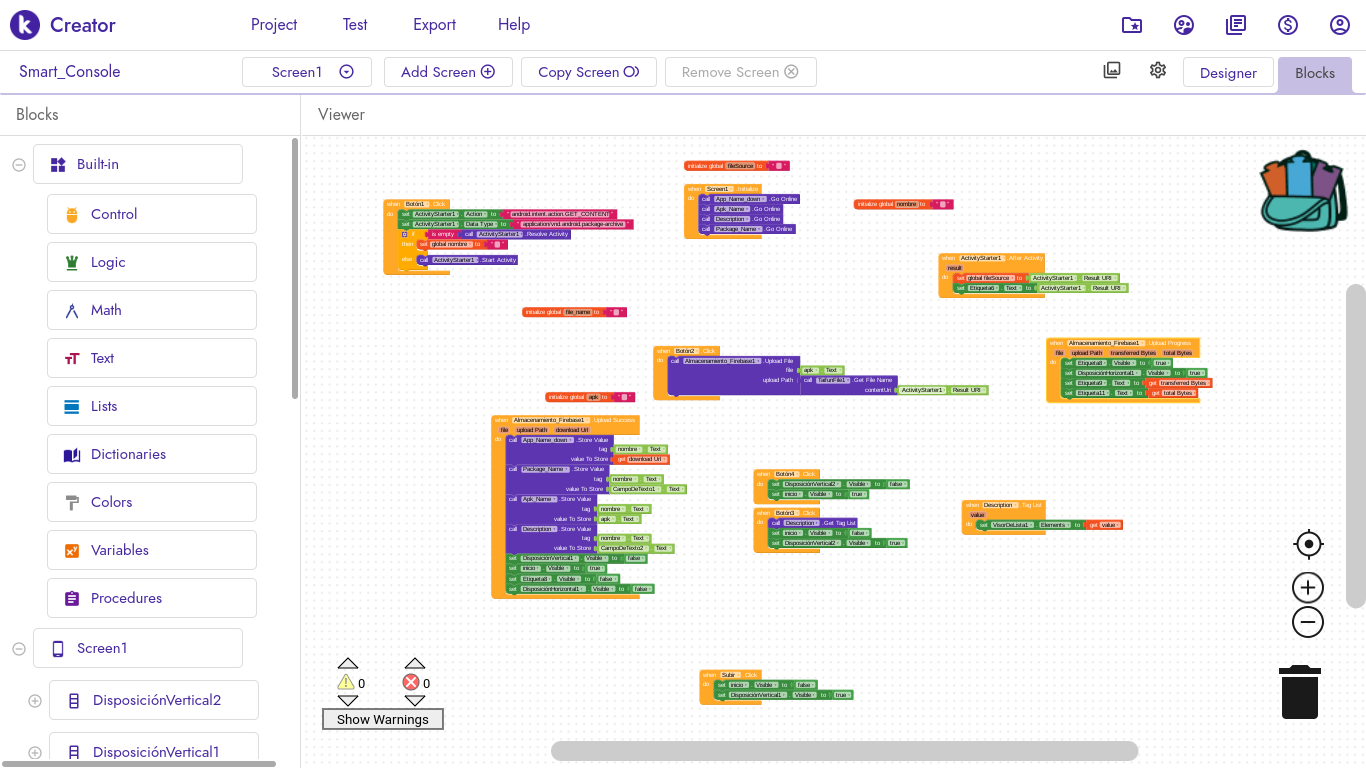Zoom out with the minus circle icon
The width and height of the screenshot is (1366, 768).
1308,622
